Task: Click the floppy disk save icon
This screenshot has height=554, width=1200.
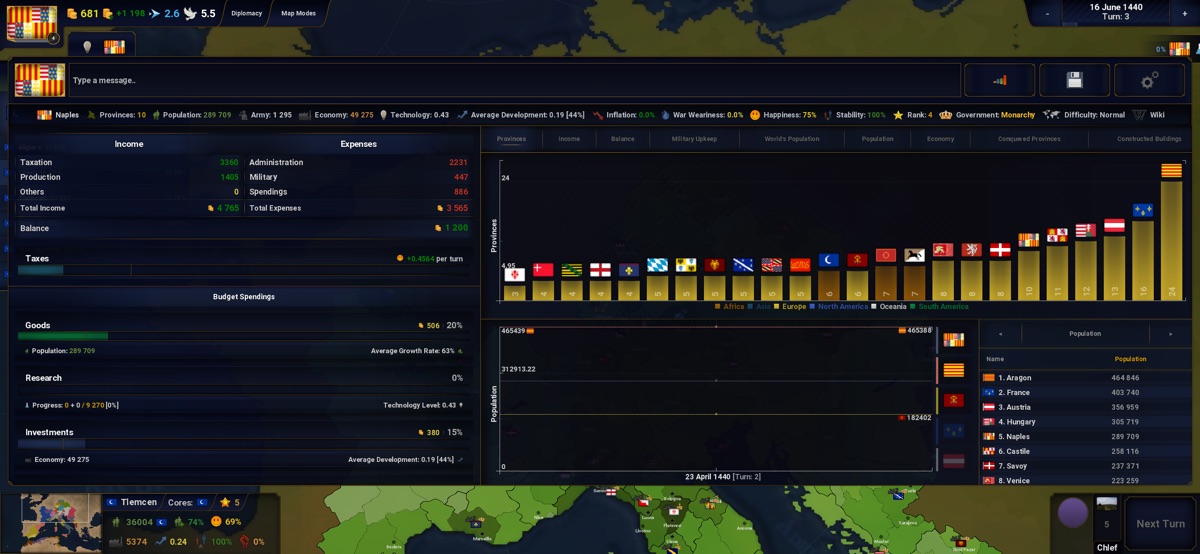Action: 1074,80
